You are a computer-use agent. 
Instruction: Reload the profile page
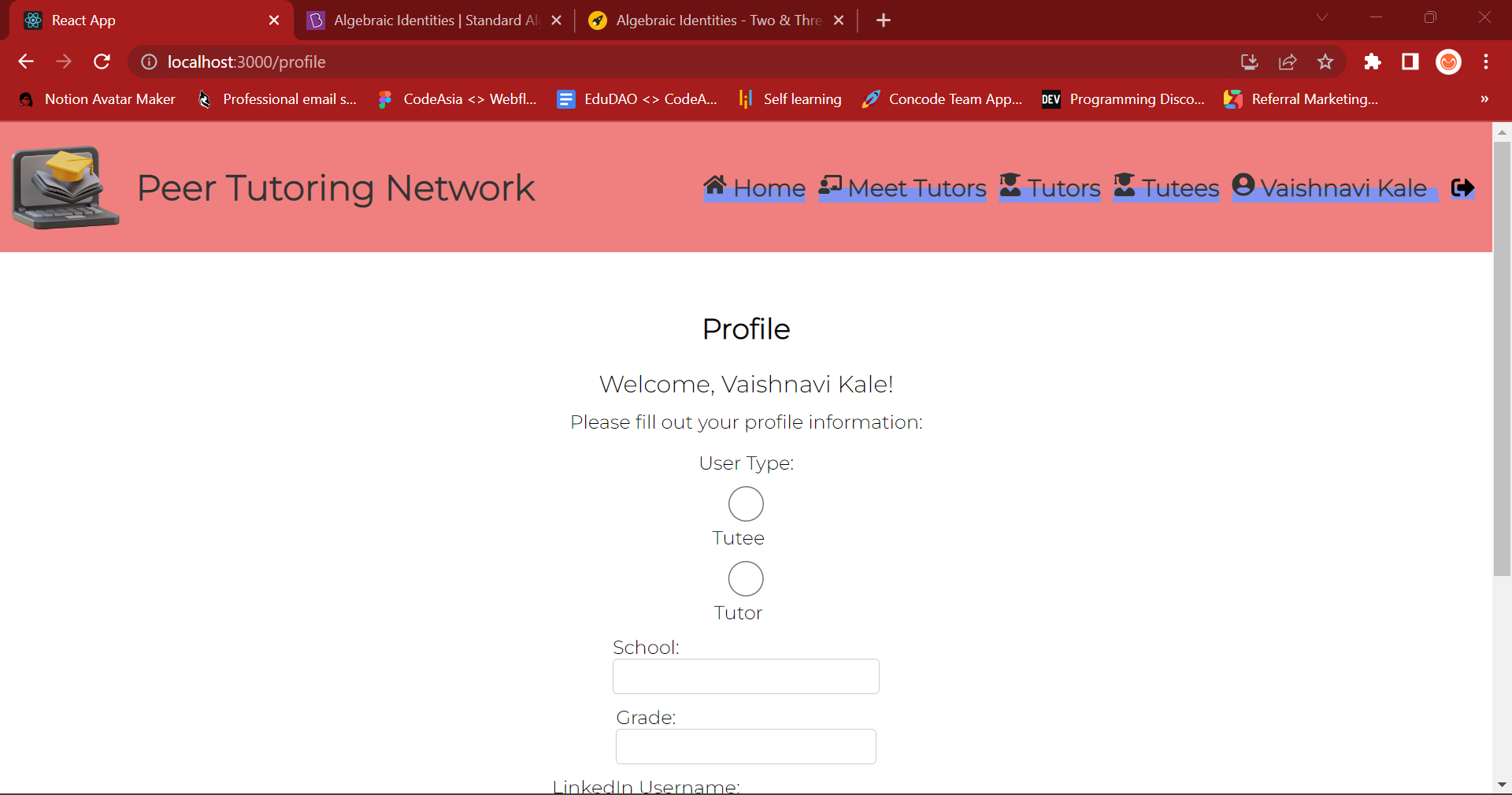coord(102,61)
